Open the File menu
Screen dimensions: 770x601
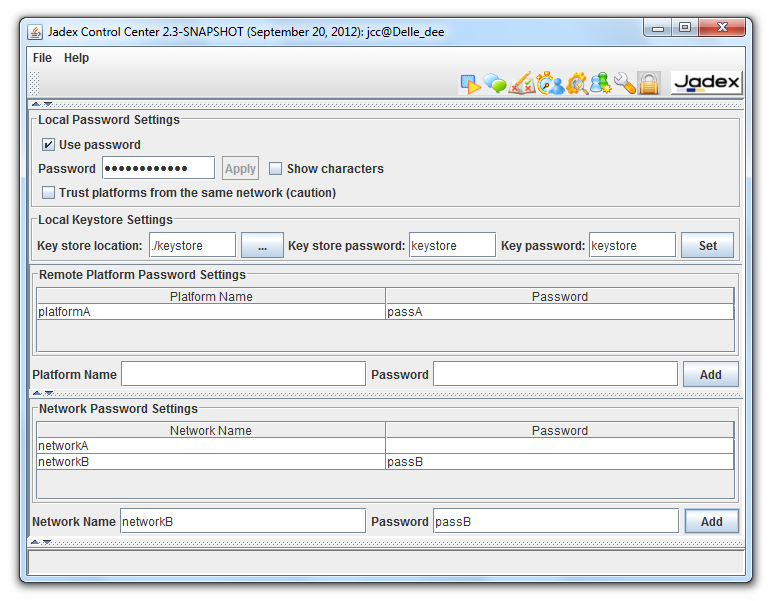42,58
